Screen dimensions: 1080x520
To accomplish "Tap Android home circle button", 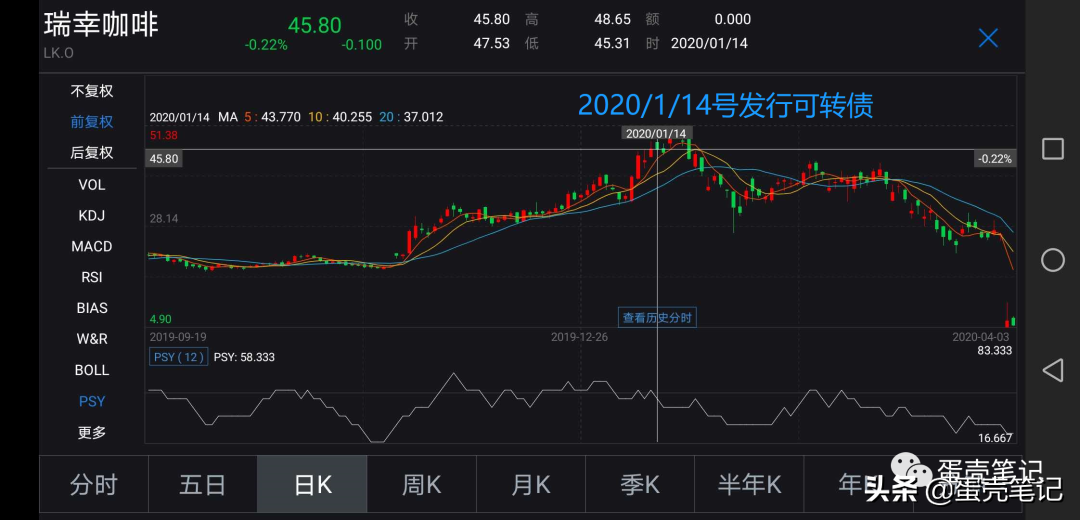I will click(x=1052, y=260).
